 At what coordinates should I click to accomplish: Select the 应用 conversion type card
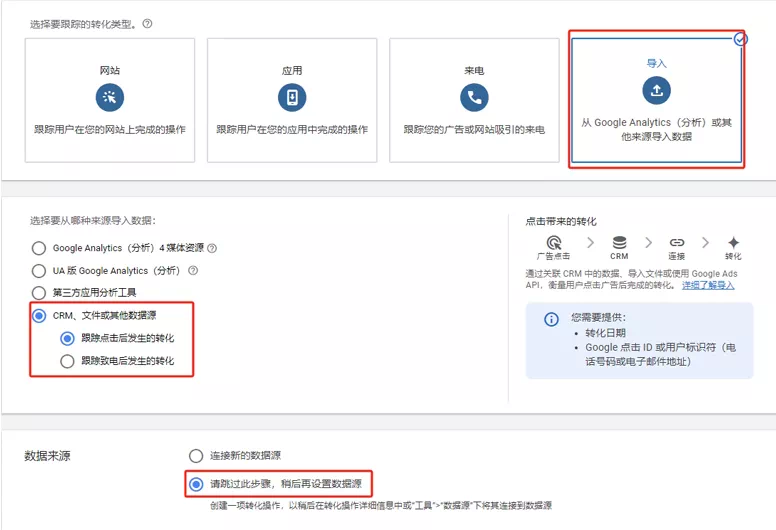pyautogui.click(x=292, y=100)
